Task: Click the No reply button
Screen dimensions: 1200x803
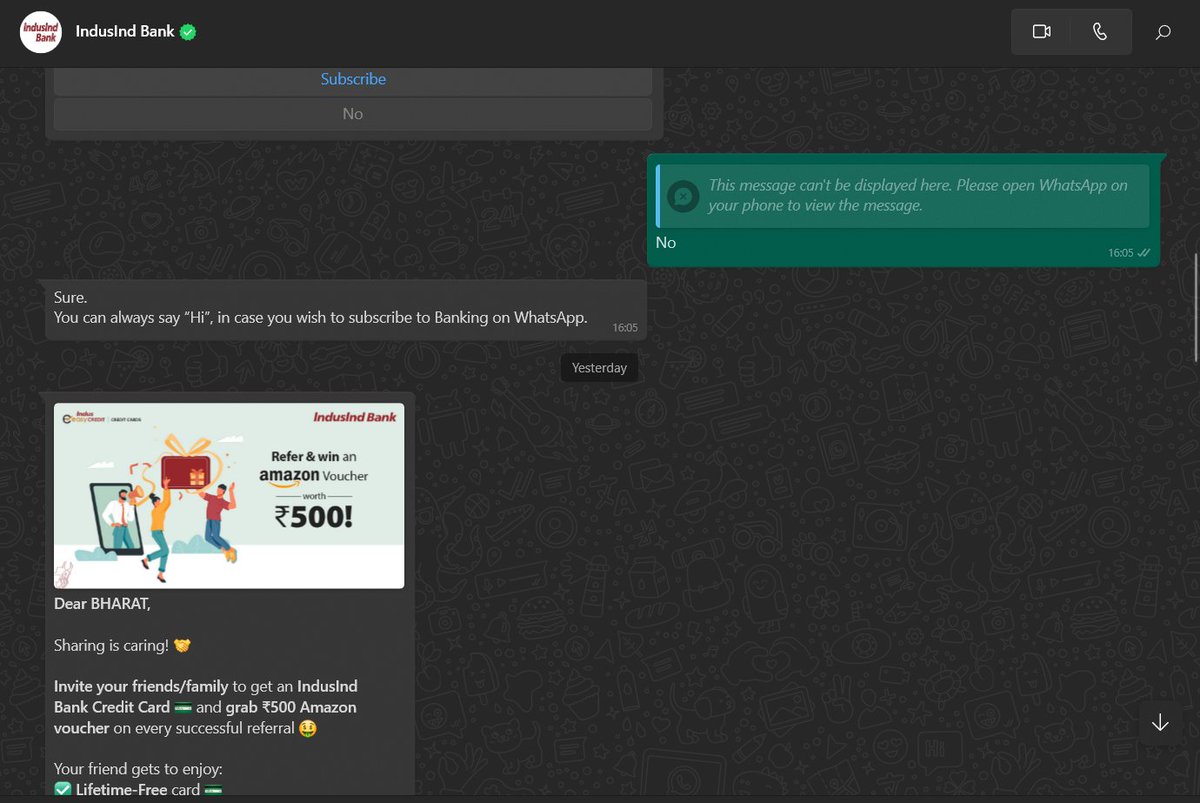Action: [x=353, y=114]
